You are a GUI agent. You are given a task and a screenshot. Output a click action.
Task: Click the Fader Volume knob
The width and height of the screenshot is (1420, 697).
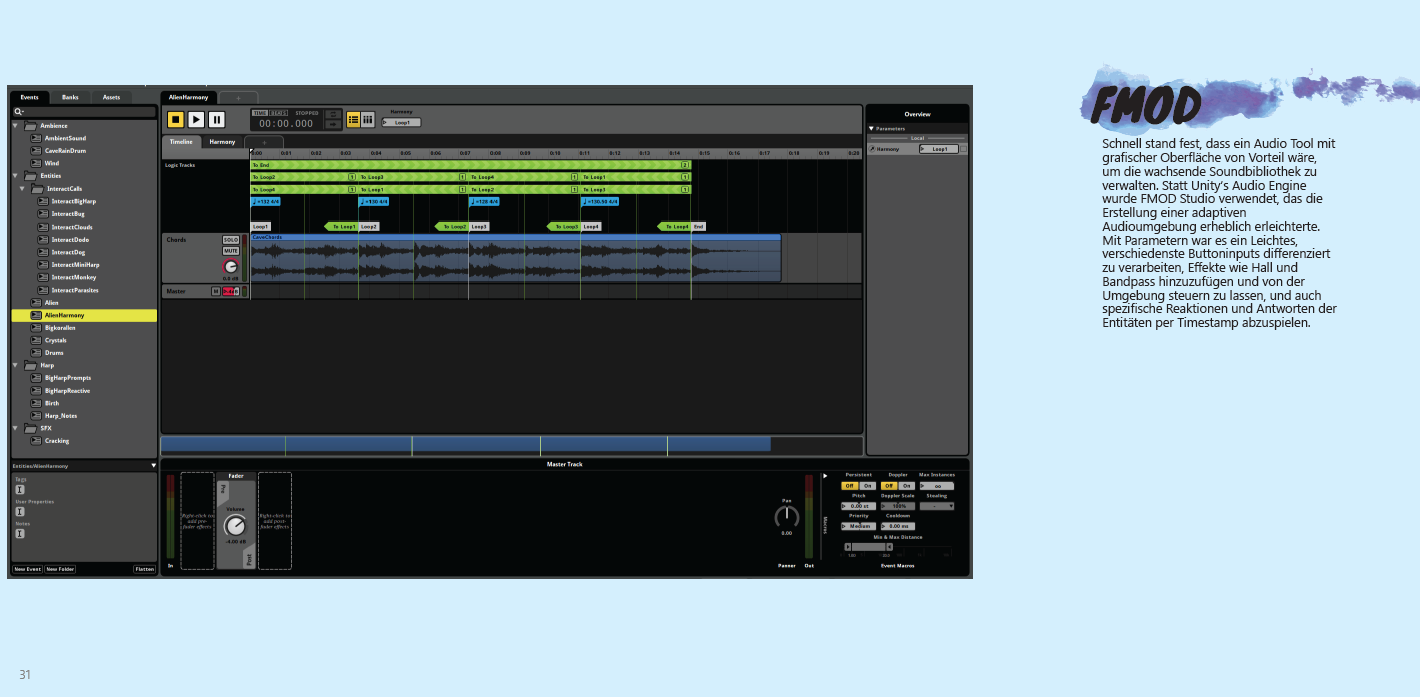pyautogui.click(x=235, y=526)
